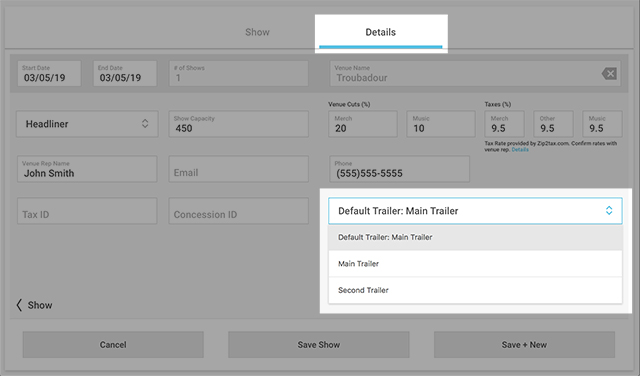640x376 pixels.
Task: Open the Details tab
Action: pos(380,32)
